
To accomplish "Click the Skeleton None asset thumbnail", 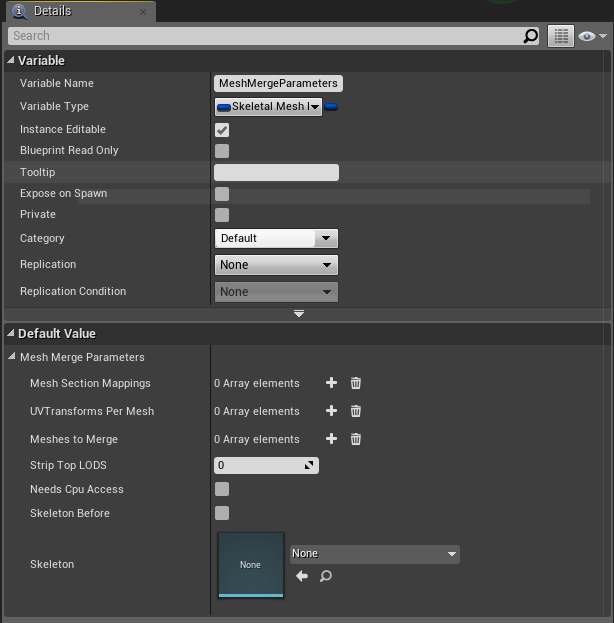I will point(251,564).
